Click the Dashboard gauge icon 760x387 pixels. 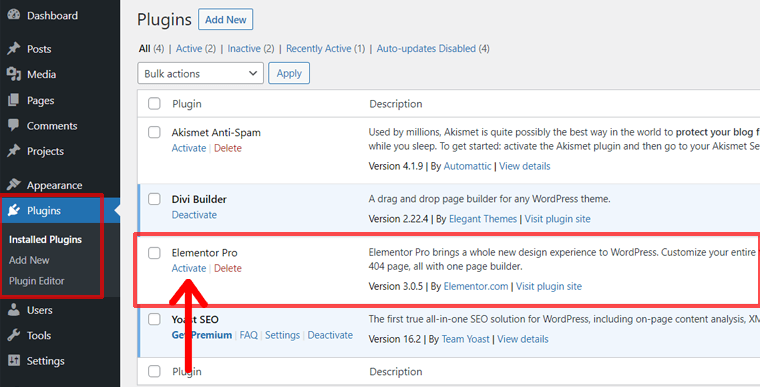tap(14, 15)
